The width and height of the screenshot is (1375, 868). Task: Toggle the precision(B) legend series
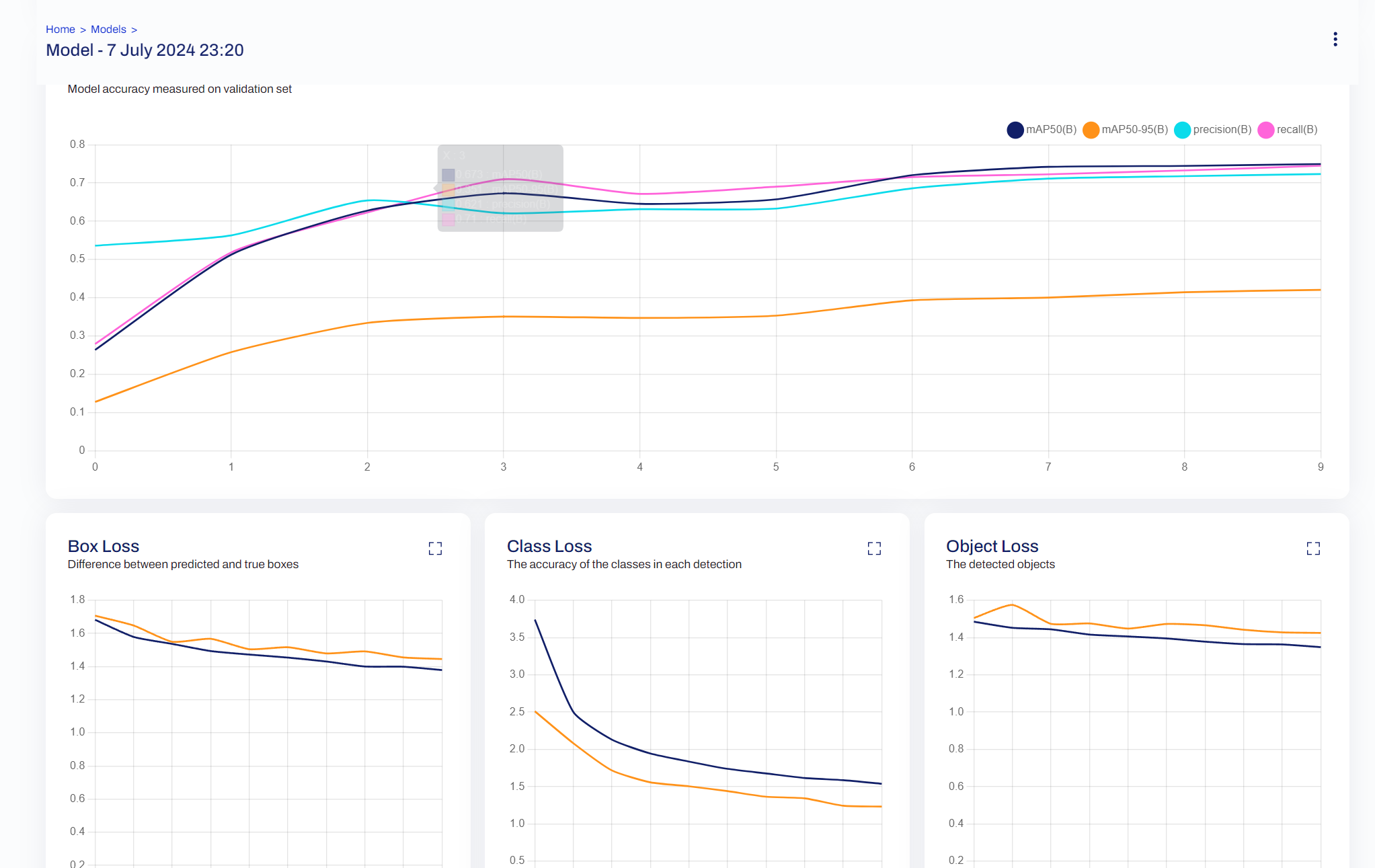[x=1222, y=130]
